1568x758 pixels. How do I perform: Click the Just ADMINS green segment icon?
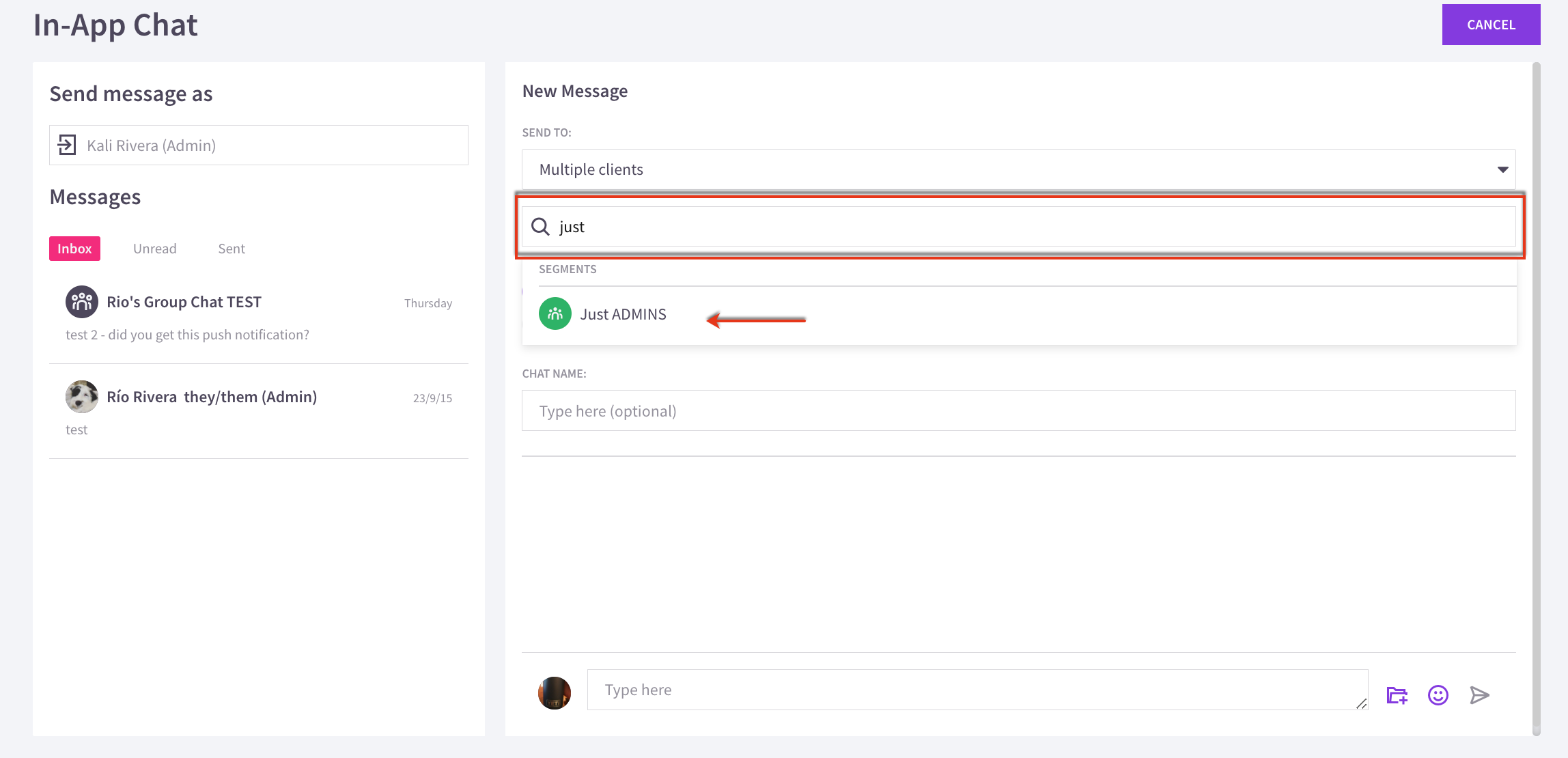[x=555, y=314]
